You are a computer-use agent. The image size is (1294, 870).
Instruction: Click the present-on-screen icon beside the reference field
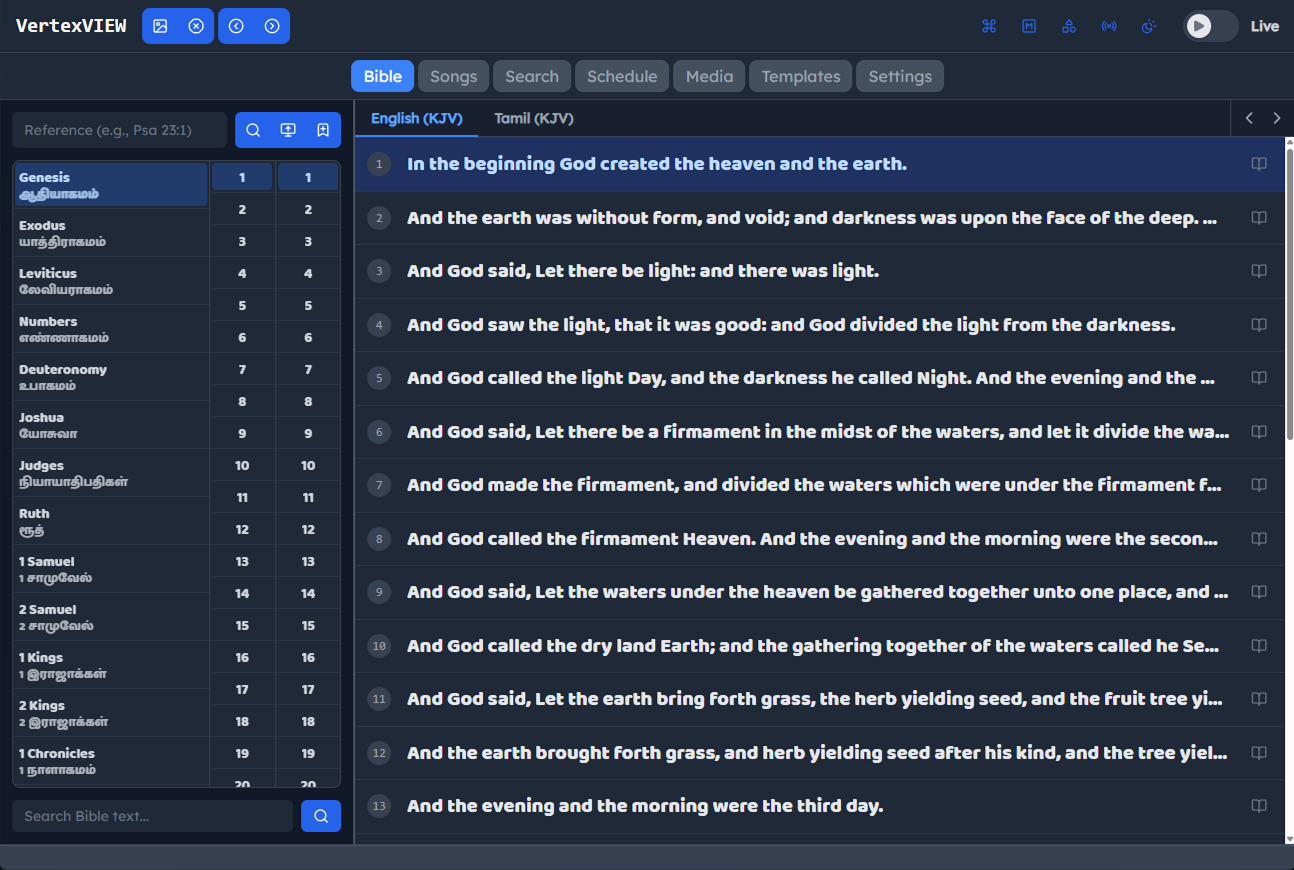(288, 130)
